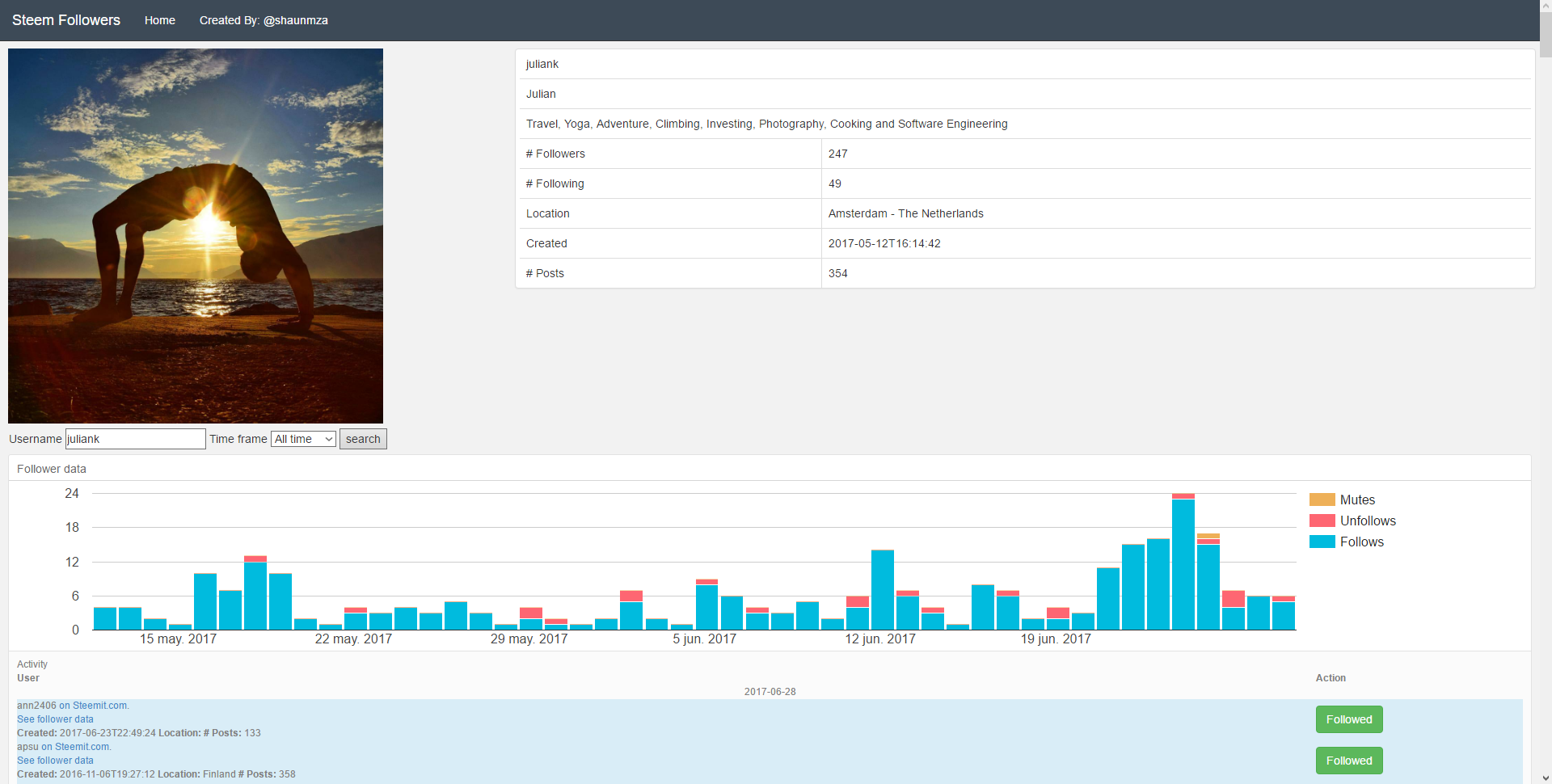Image resolution: width=1552 pixels, height=784 pixels.
Task: Click the # Posts label cell
Action: tap(670, 273)
